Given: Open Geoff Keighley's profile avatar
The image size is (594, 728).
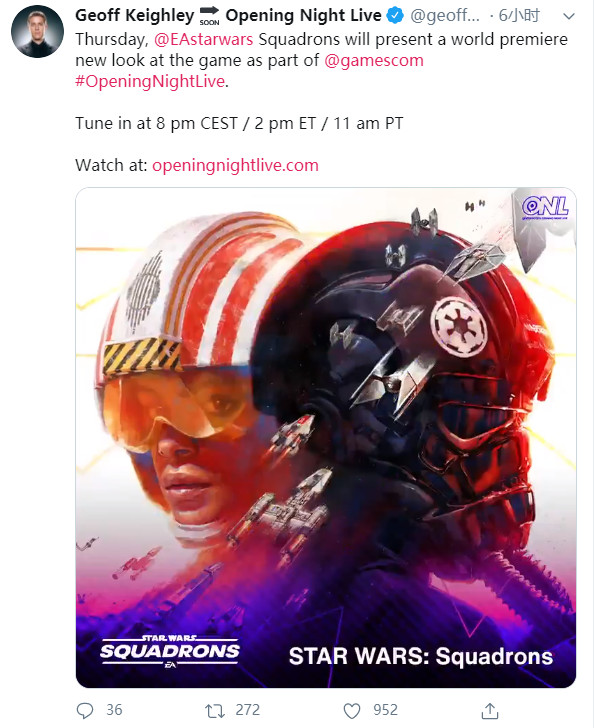Looking at the screenshot, I should coord(38,32).
